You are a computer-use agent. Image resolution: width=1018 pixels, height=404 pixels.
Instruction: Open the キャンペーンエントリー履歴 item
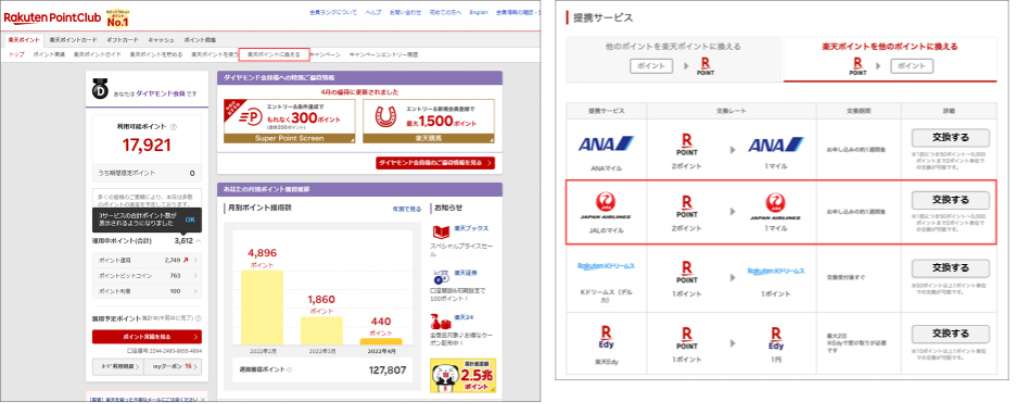tap(383, 55)
